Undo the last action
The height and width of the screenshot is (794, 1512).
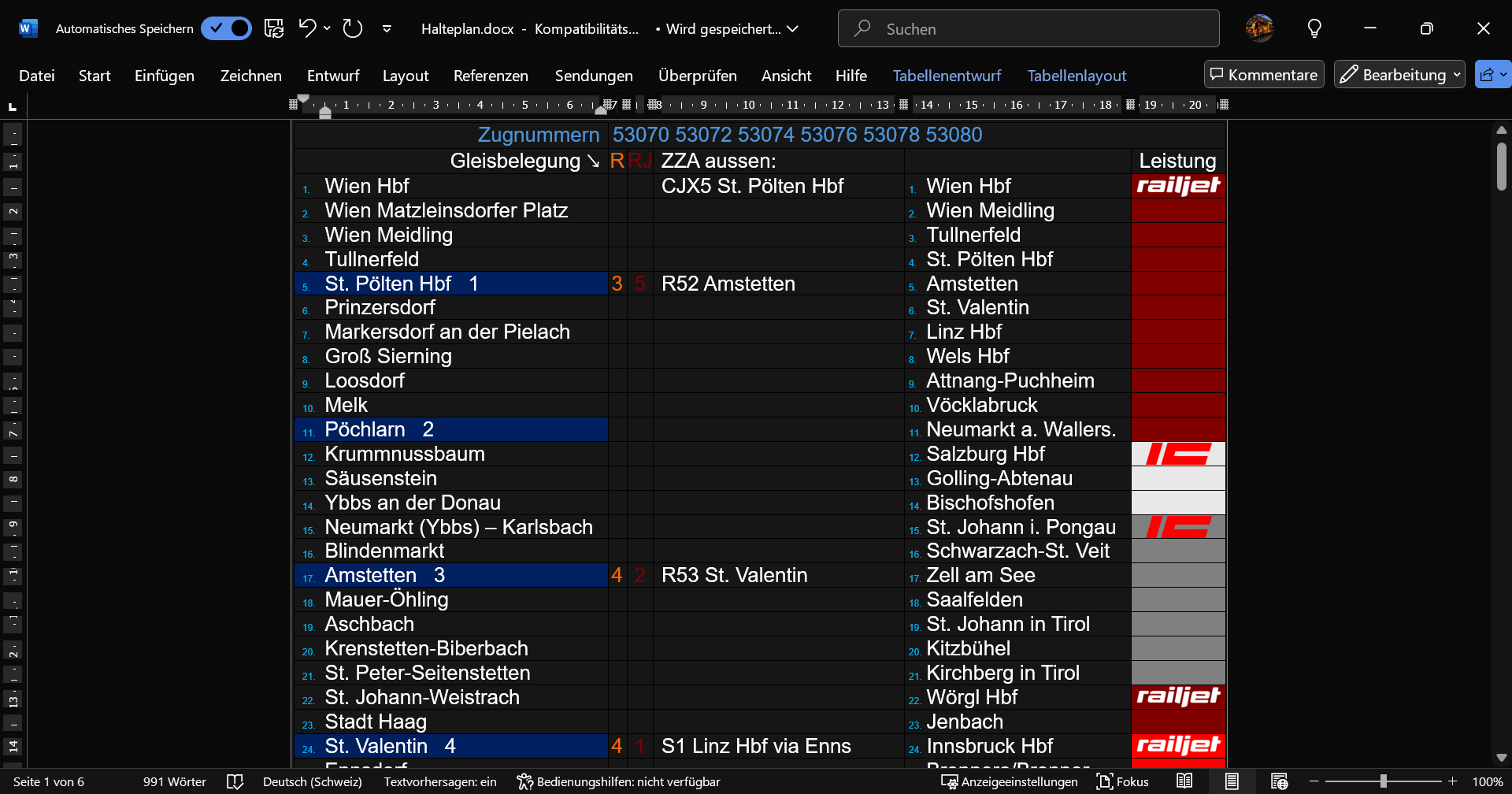pyautogui.click(x=307, y=29)
